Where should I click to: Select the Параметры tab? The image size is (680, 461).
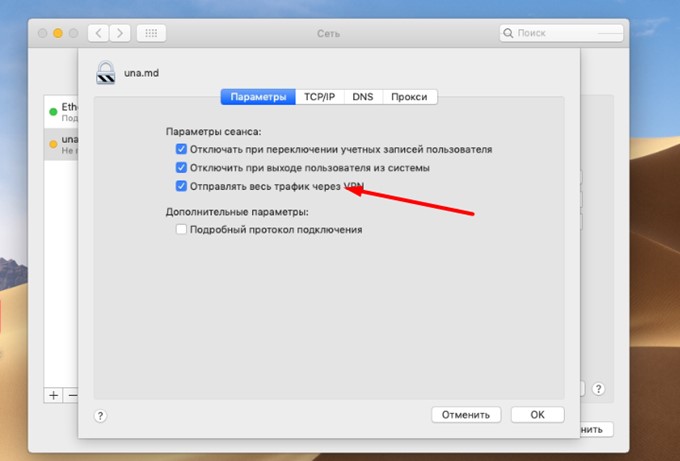(x=258, y=97)
